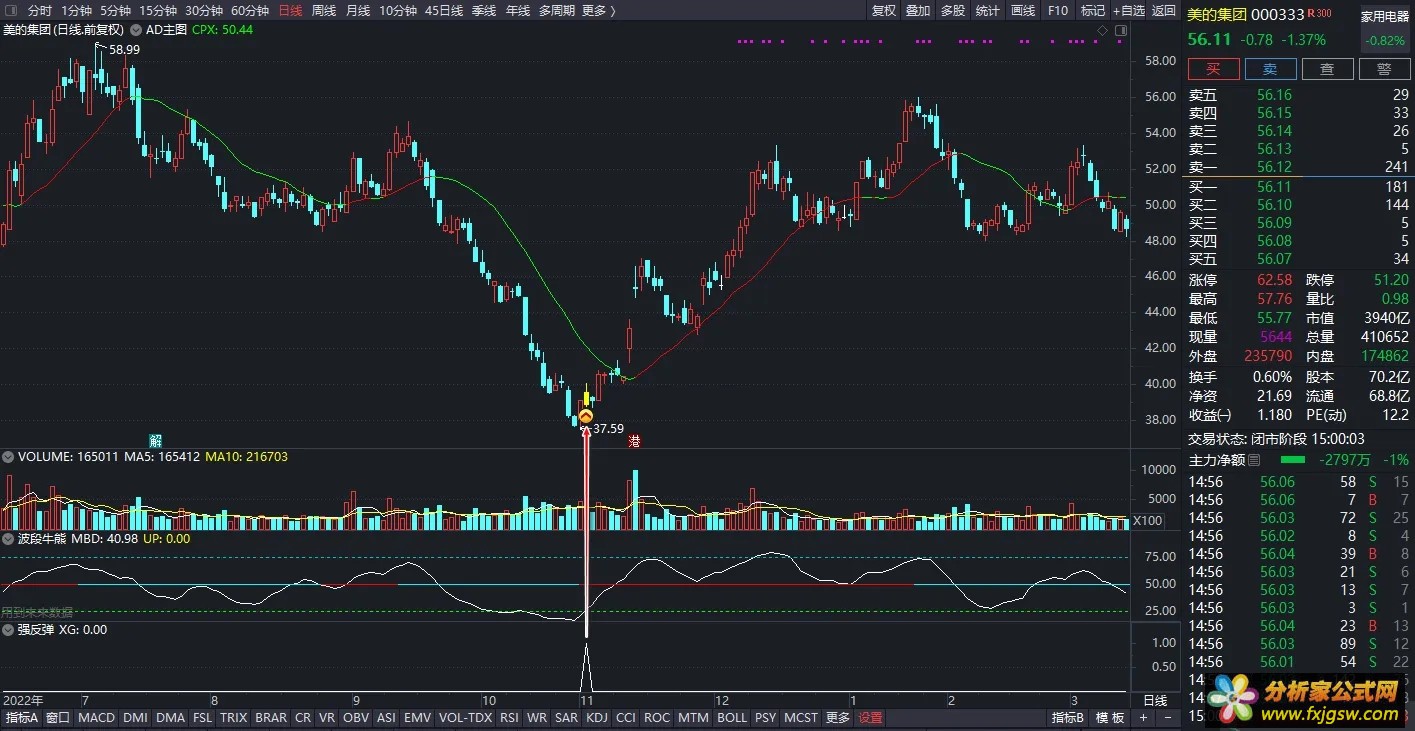This screenshot has width=1415, height=731.
Task: Toggle the side panel icon above chart
Action: pyautogui.click(x=1119, y=30)
